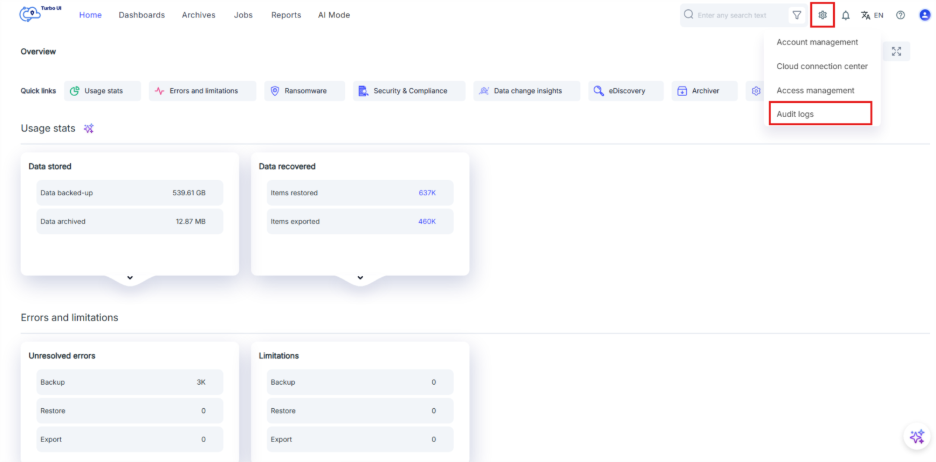Image resolution: width=936 pixels, height=462 pixels.
Task: Change language with the EN selector
Action: [872, 15]
